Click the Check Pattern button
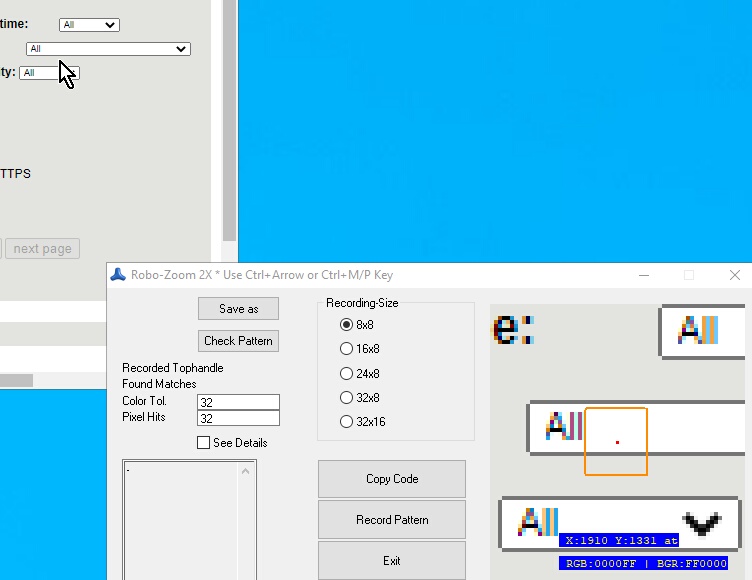The width and height of the screenshot is (752, 580). pos(238,341)
